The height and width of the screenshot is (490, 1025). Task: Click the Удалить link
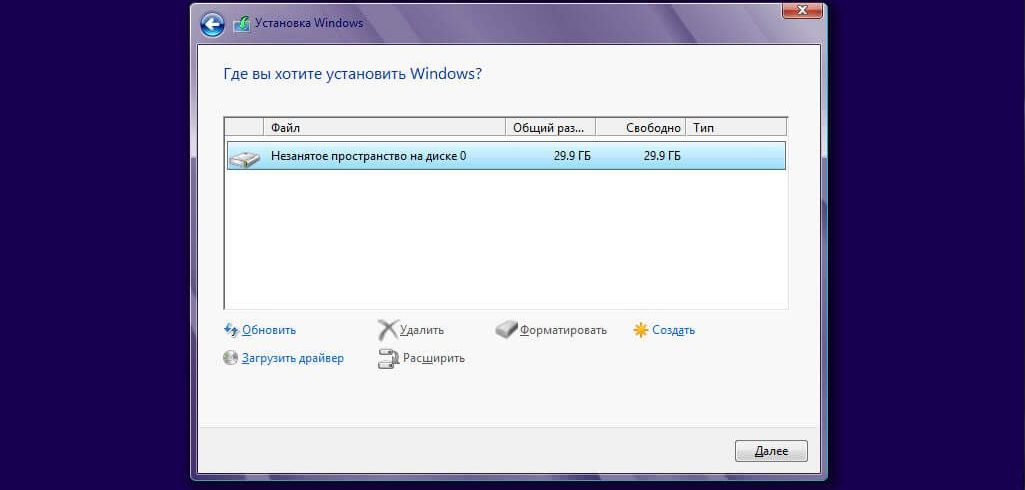pos(422,331)
